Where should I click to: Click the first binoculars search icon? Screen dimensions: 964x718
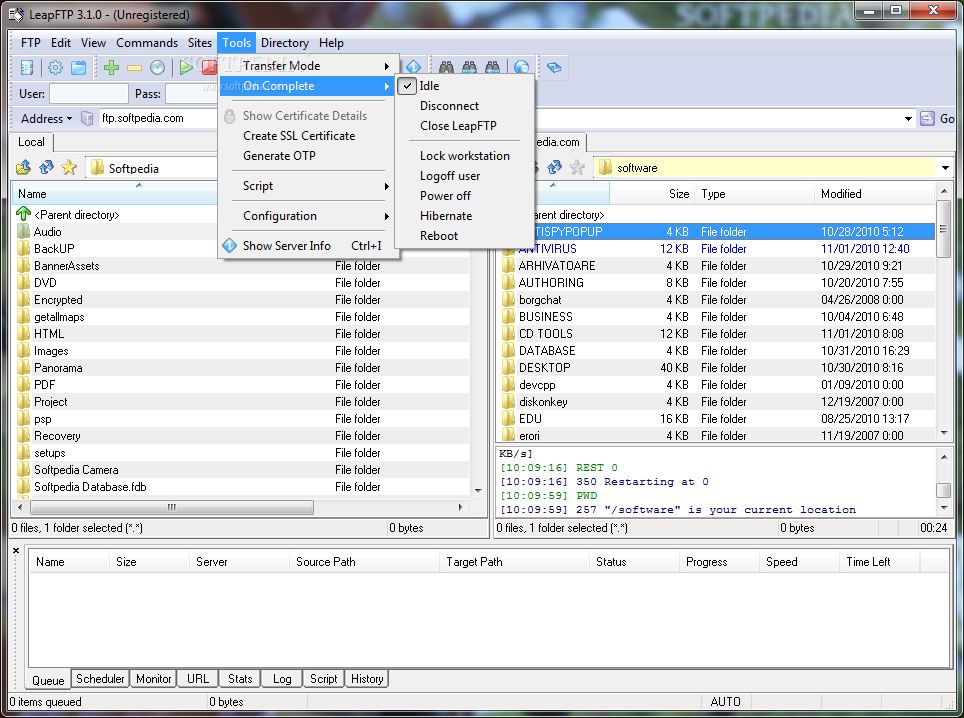446,67
